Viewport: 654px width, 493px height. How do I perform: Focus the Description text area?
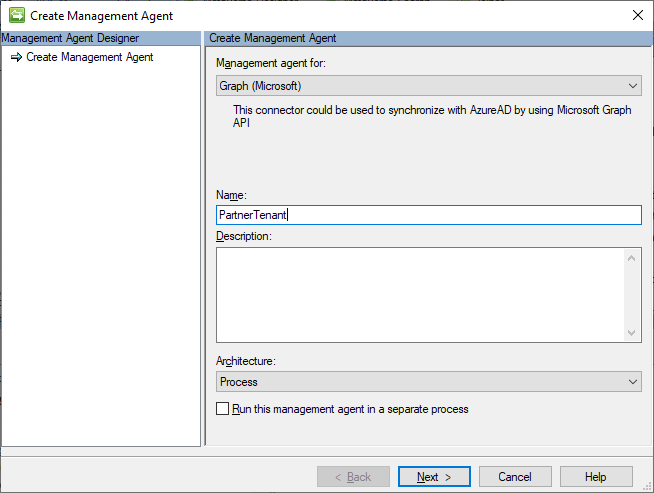click(x=420, y=295)
